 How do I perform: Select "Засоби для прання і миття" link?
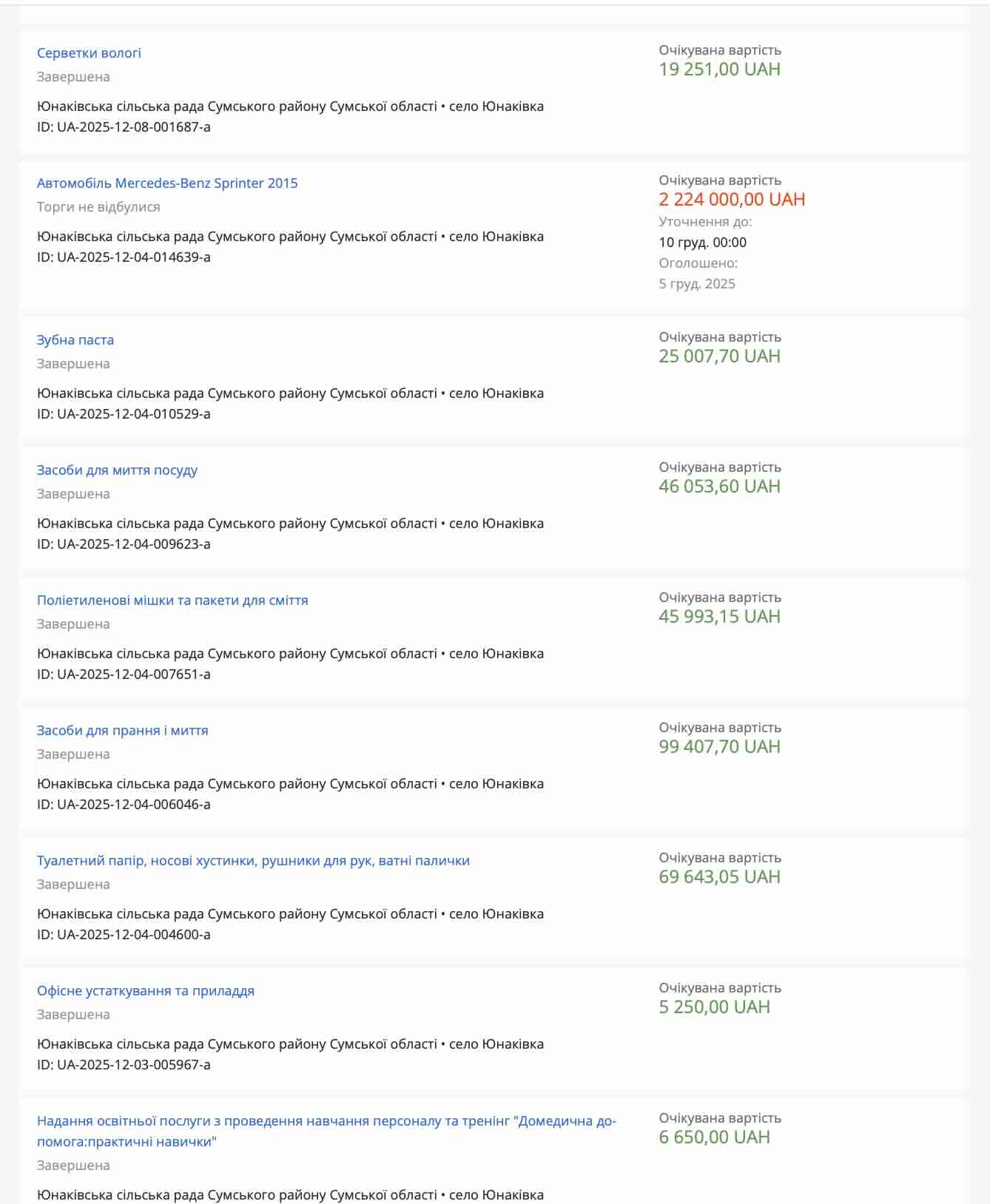pyautogui.click(x=123, y=731)
